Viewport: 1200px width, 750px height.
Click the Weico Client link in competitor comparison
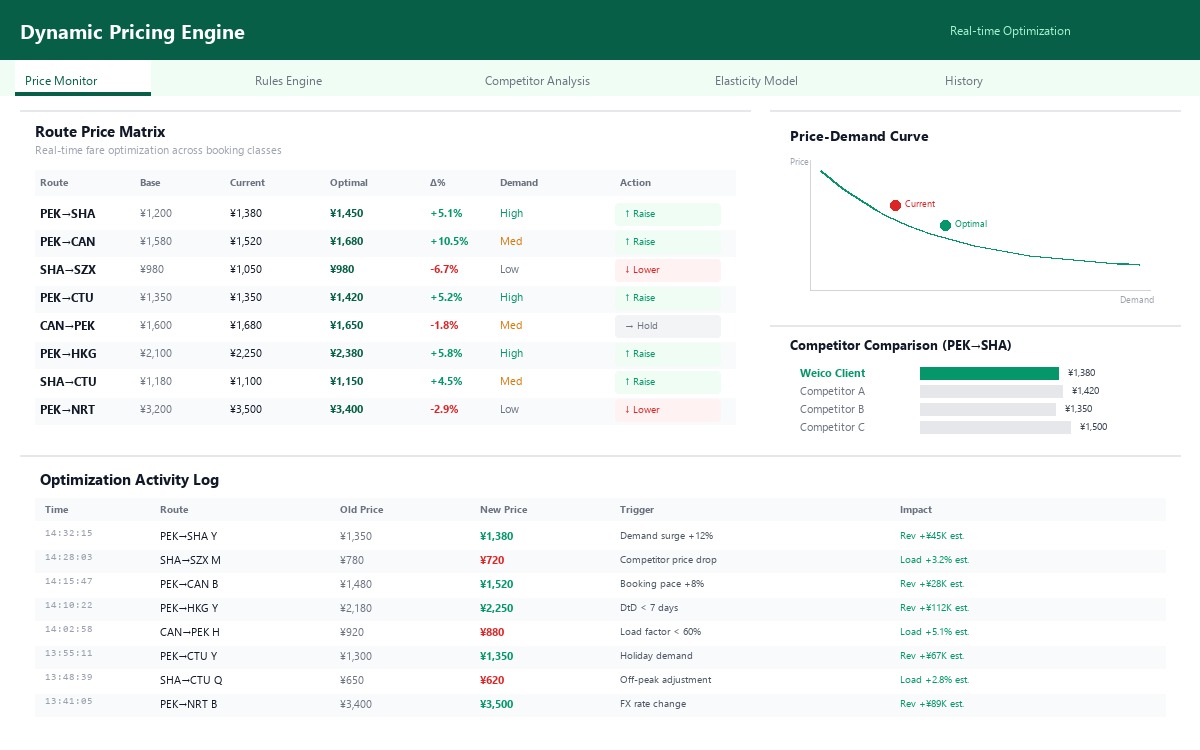coord(832,373)
